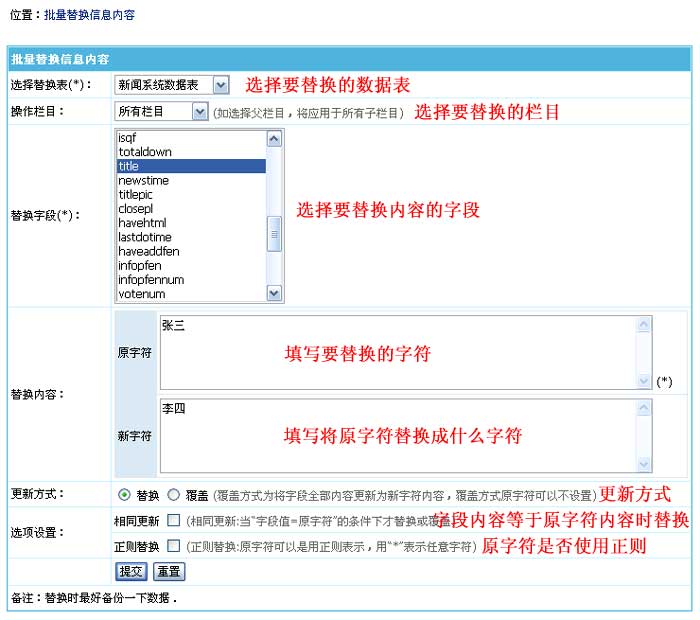Click the 提交 button
This screenshot has width=700, height=620.
coord(132,572)
